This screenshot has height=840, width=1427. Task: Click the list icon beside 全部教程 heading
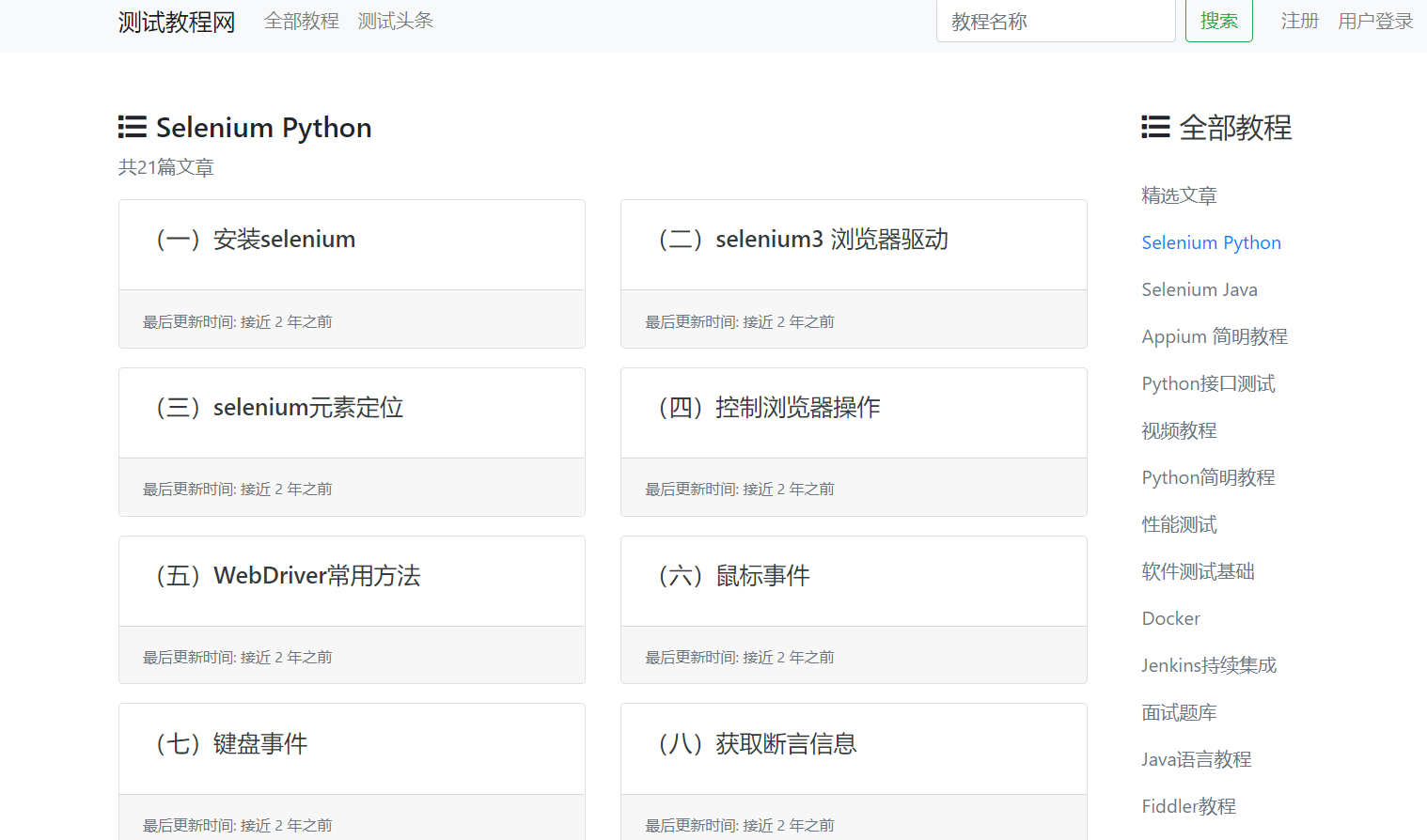click(x=1155, y=127)
